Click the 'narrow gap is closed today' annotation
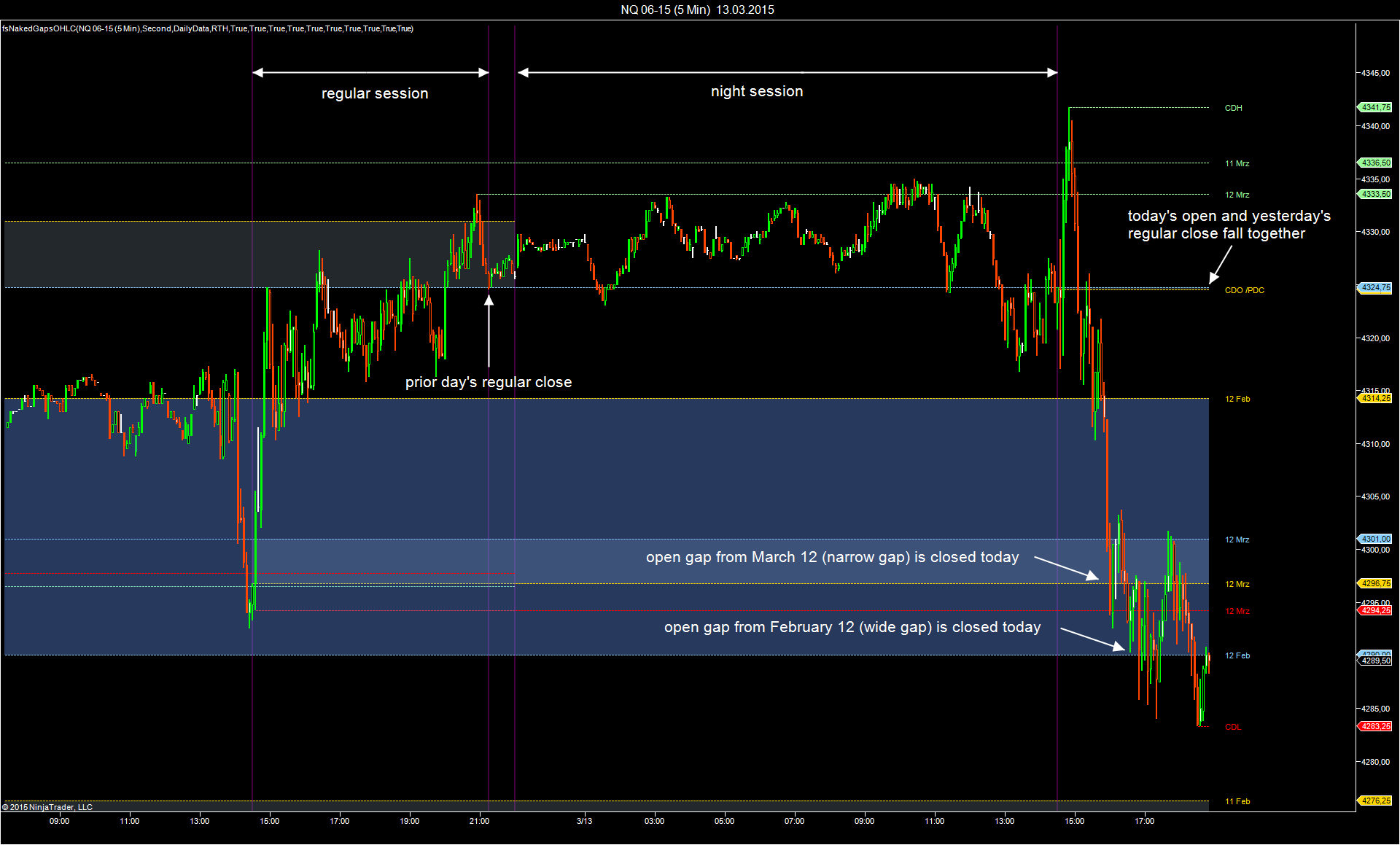 (832, 557)
